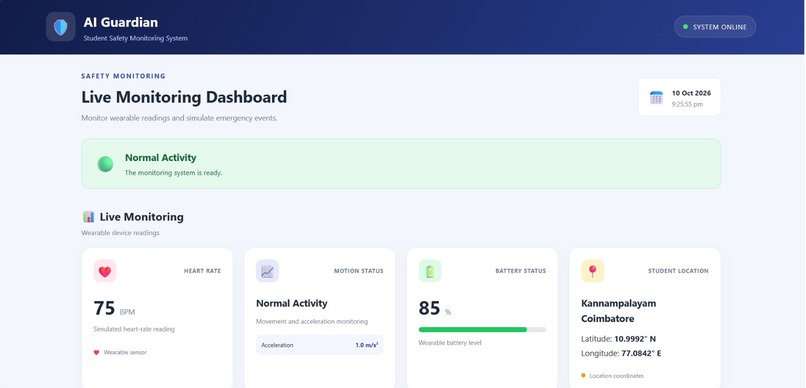806x388 pixels.
Task: Click the Simulated heart-rate reading text
Action: (134, 329)
